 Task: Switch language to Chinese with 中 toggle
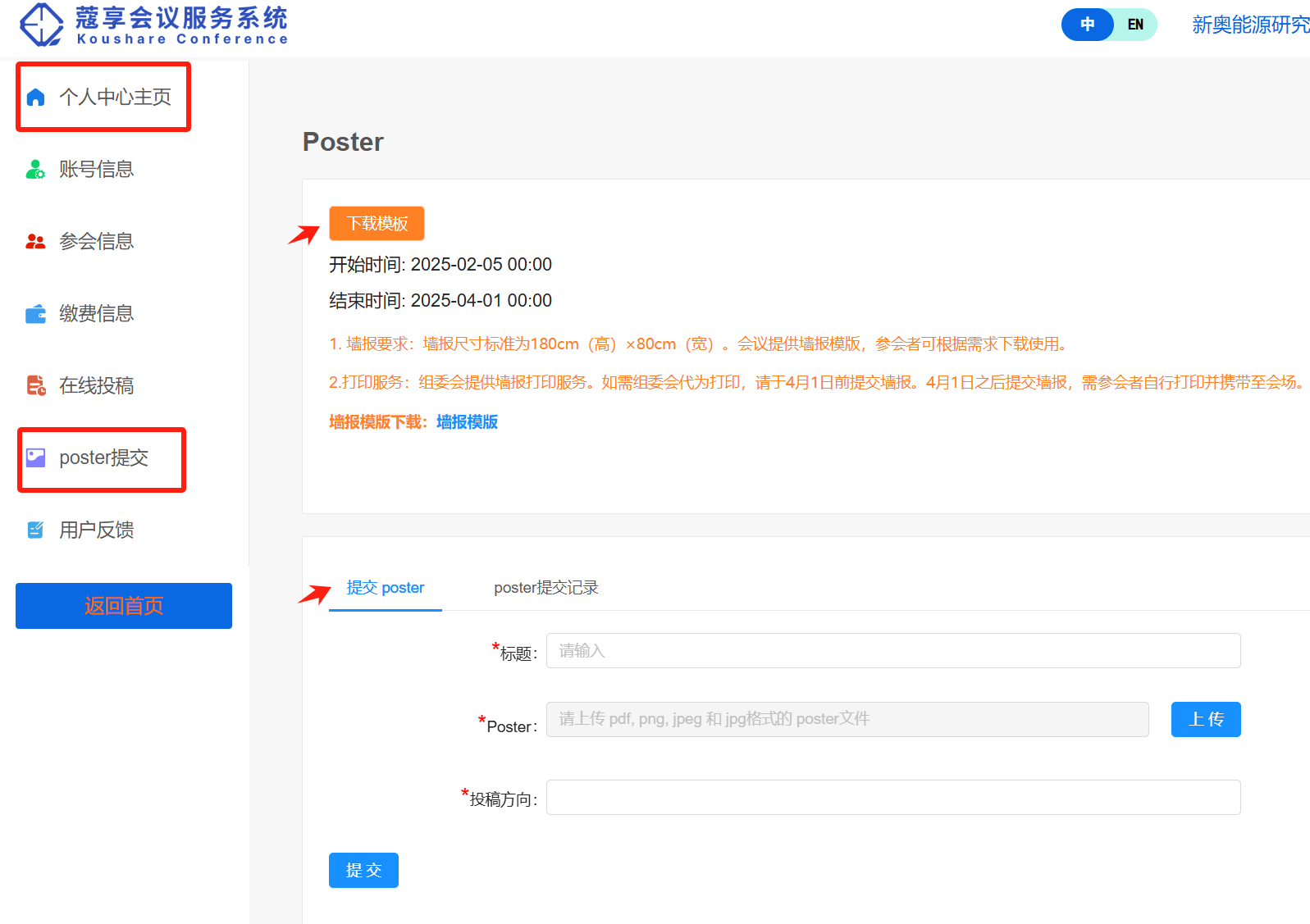[1087, 25]
